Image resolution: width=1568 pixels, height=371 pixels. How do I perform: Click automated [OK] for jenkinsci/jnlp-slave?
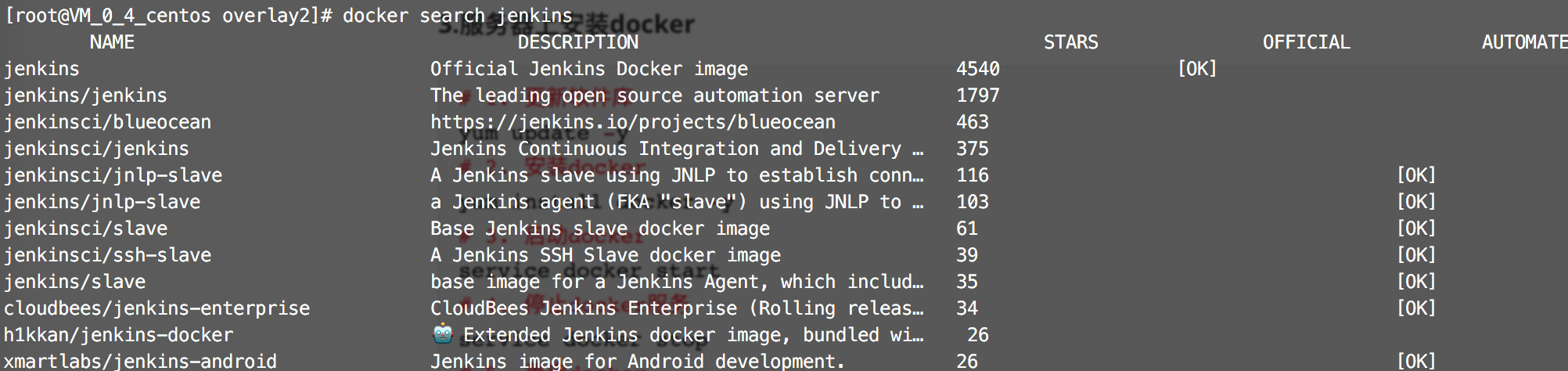tap(1416, 175)
